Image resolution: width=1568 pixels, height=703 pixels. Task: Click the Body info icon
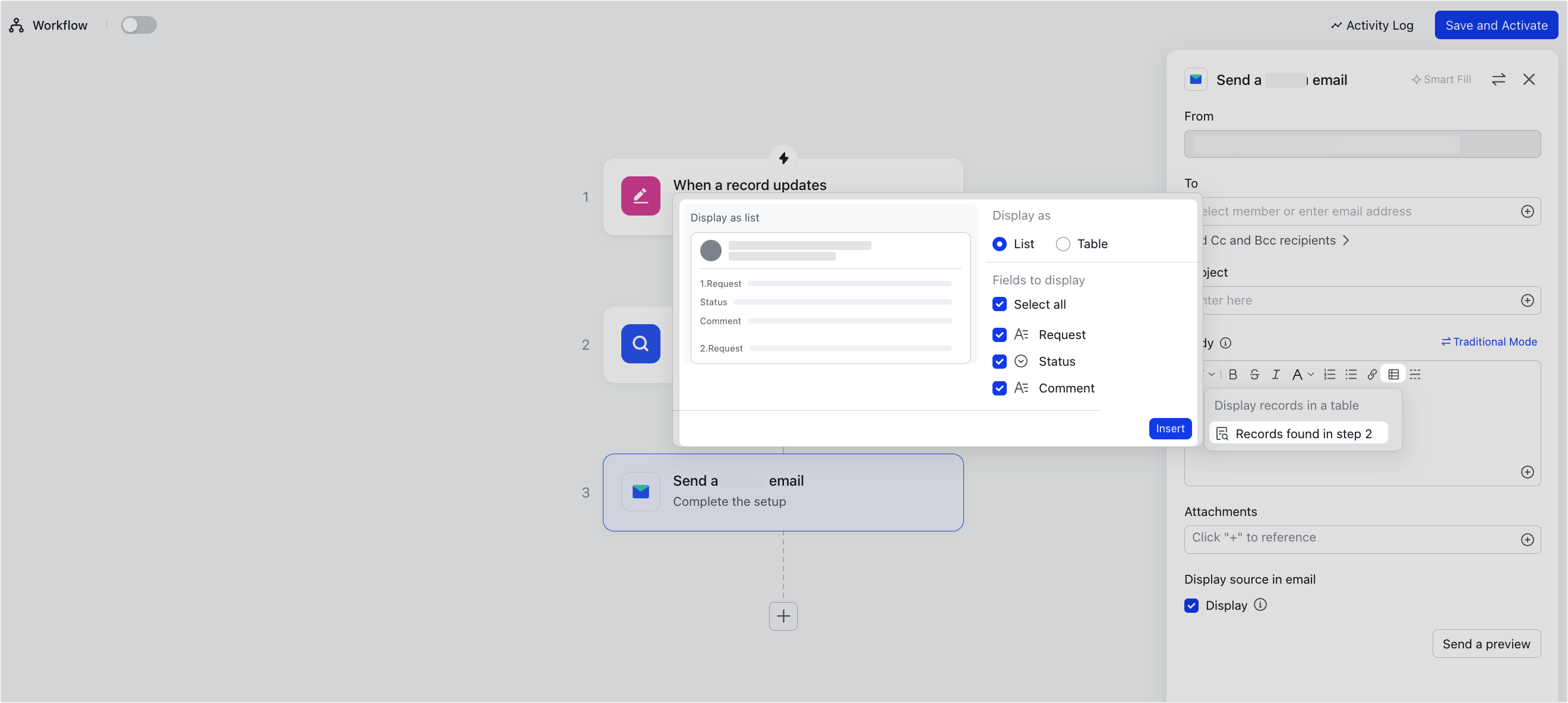[x=1225, y=343]
